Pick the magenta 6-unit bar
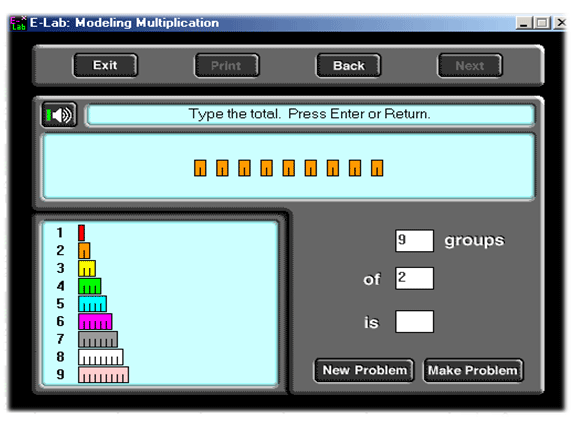Screen dimensions: 573x422 click(95, 322)
